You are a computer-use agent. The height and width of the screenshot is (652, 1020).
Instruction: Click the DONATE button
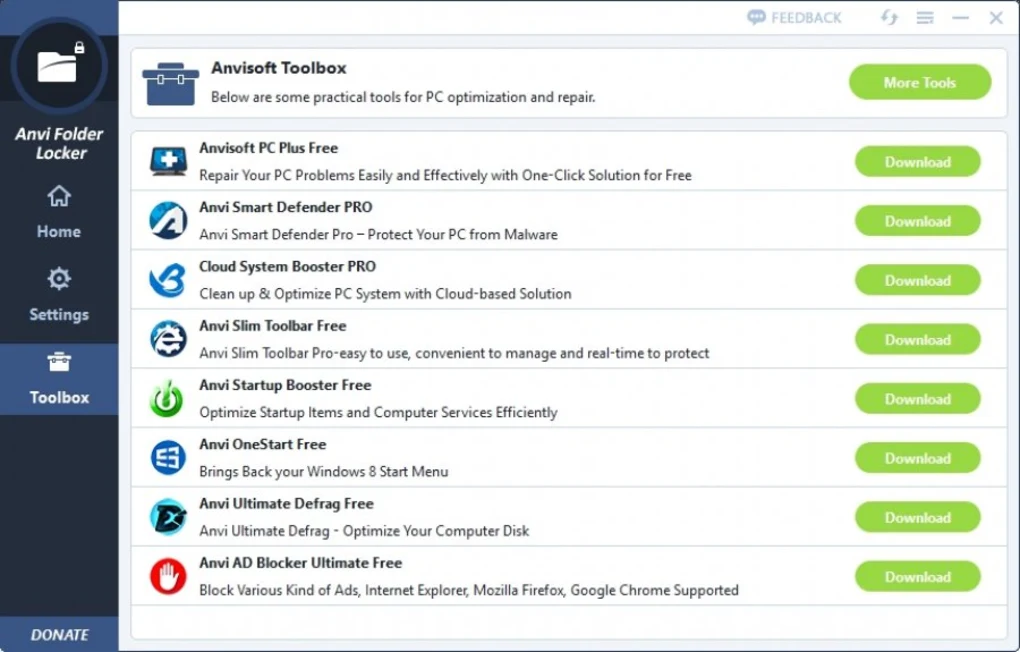coord(58,634)
